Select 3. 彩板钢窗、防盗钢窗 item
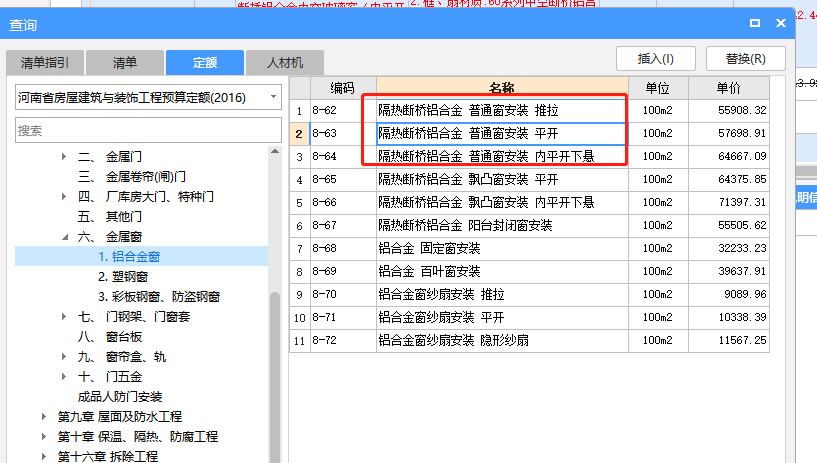This screenshot has width=817, height=463. 159,296
